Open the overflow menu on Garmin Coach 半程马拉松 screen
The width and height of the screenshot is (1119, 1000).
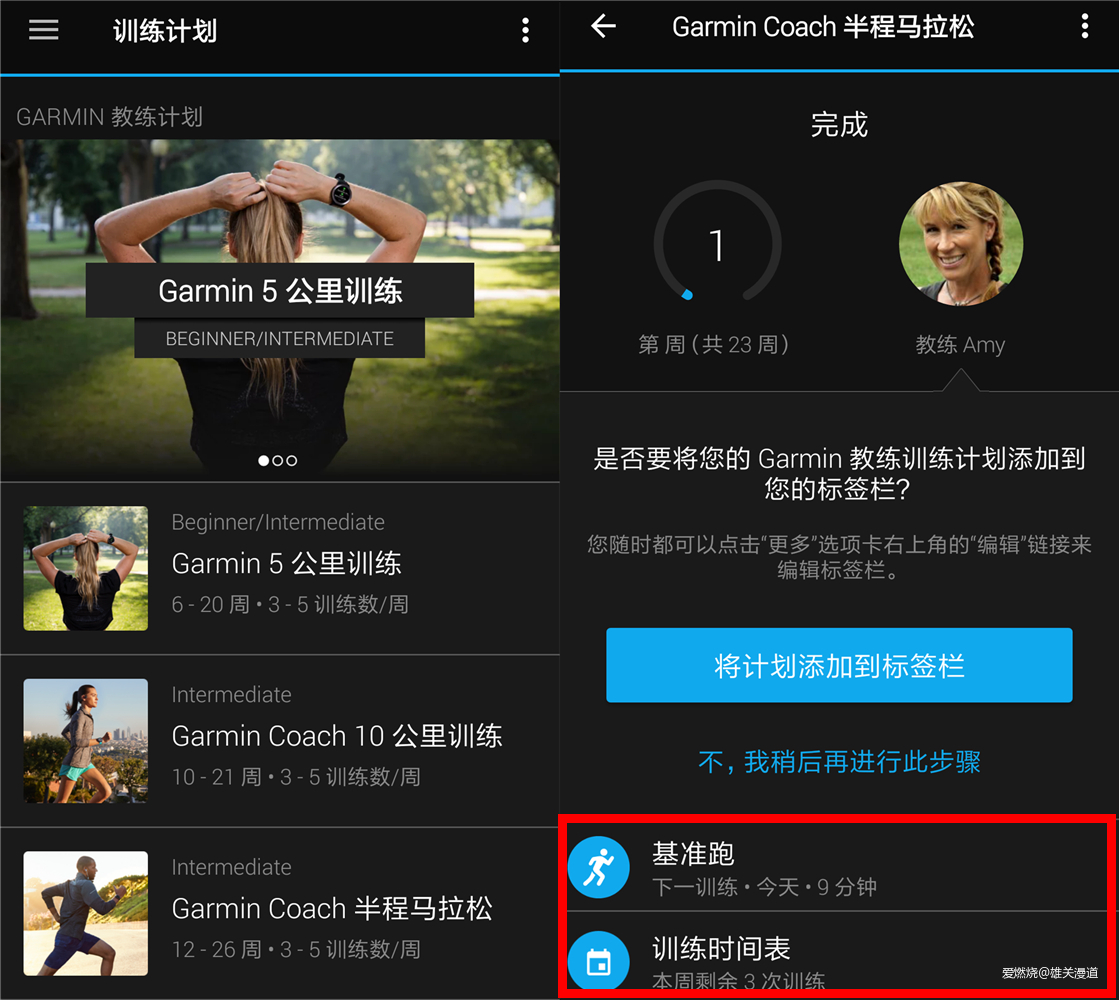pyautogui.click(x=1085, y=27)
